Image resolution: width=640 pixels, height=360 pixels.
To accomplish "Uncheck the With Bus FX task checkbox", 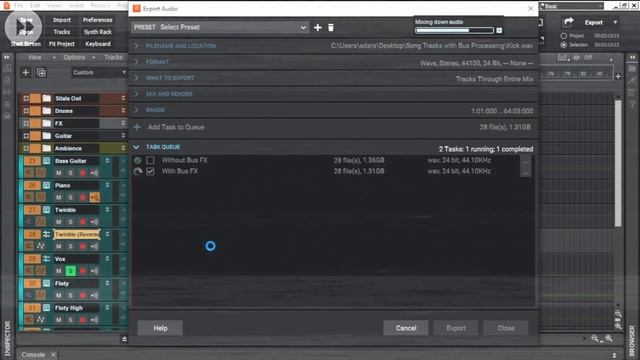I will pyautogui.click(x=150, y=171).
